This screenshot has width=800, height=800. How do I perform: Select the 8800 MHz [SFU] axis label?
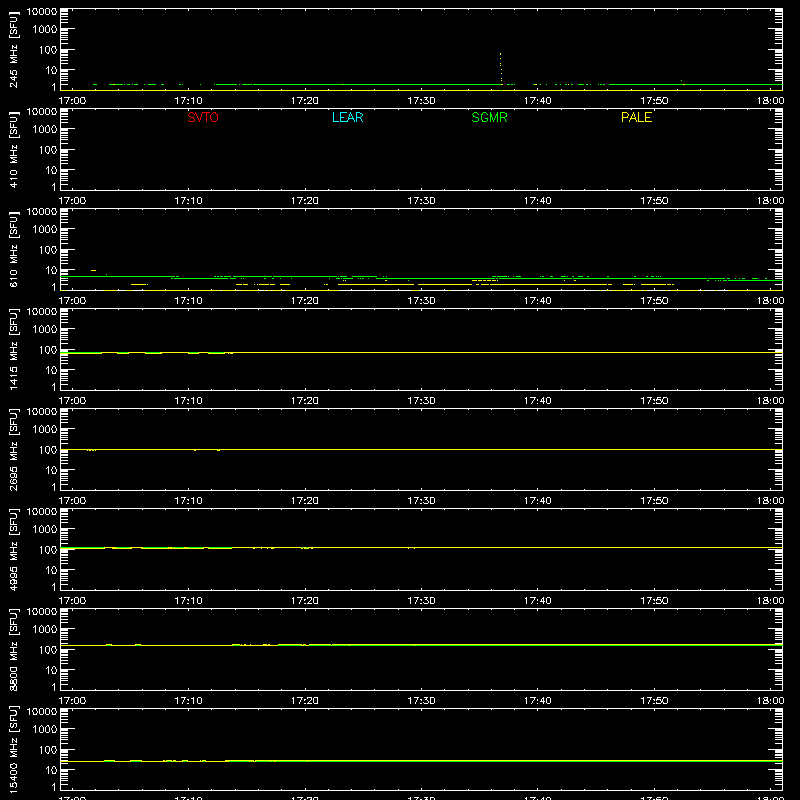pyautogui.click(x=13, y=649)
